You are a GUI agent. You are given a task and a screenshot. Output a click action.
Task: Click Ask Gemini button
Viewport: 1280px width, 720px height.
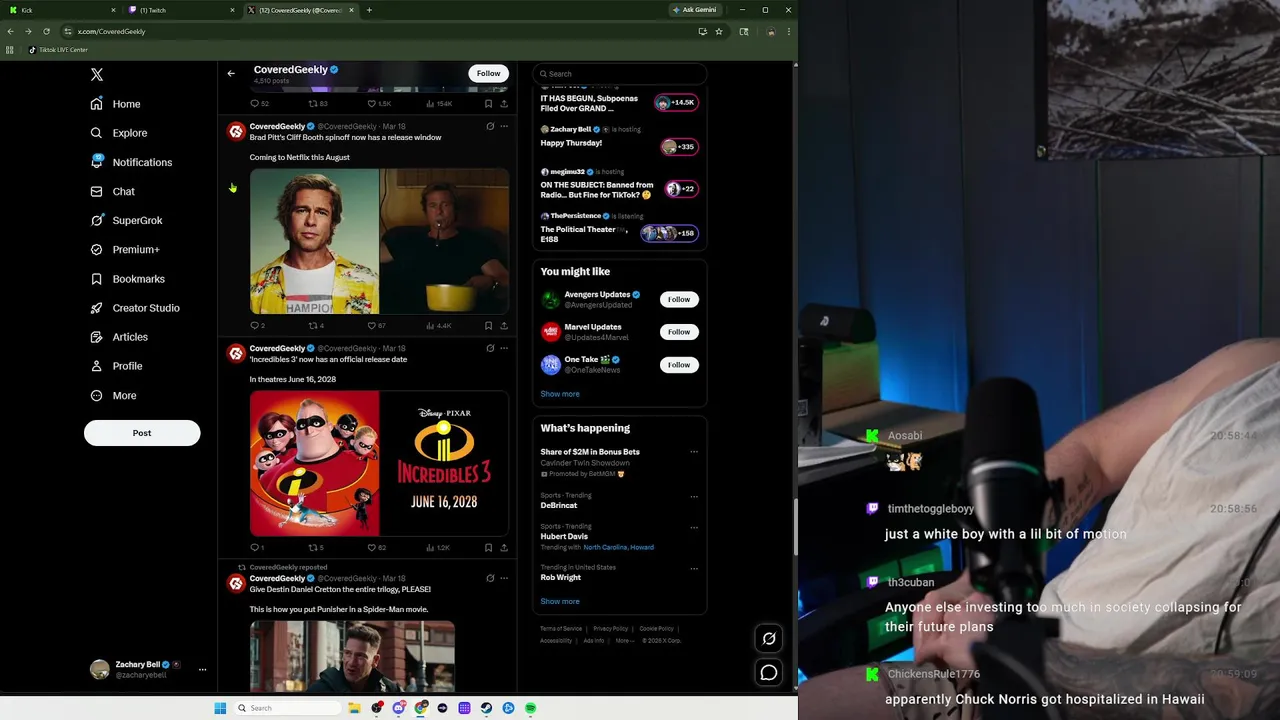695,10
